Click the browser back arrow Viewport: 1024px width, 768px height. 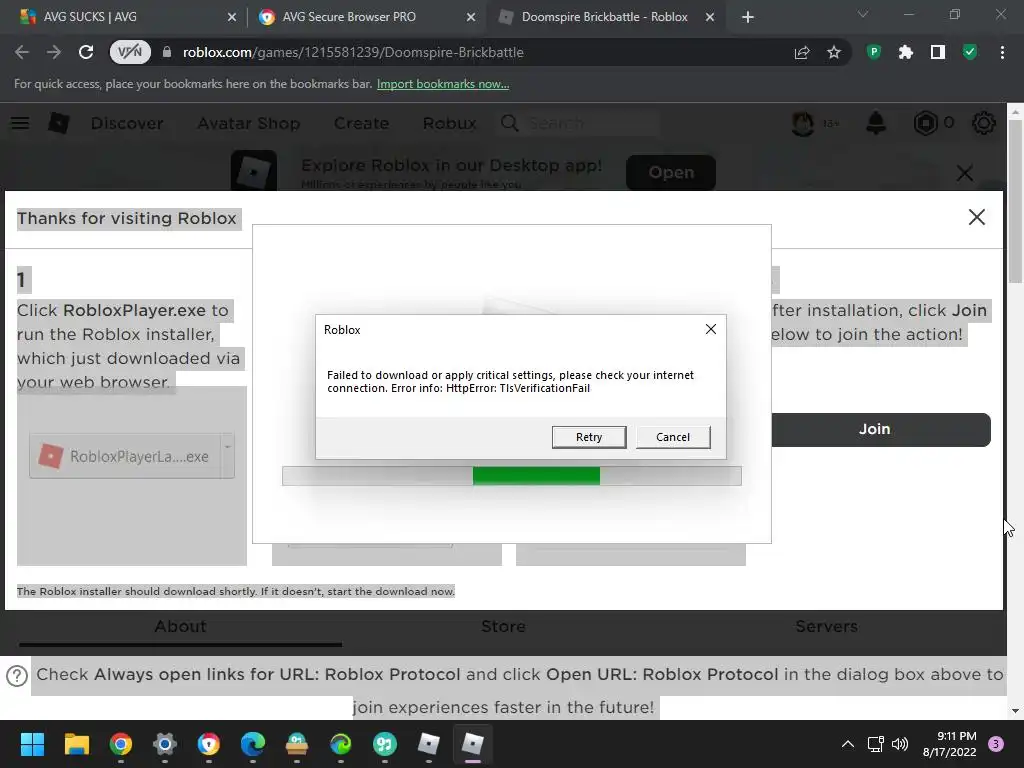coord(22,52)
